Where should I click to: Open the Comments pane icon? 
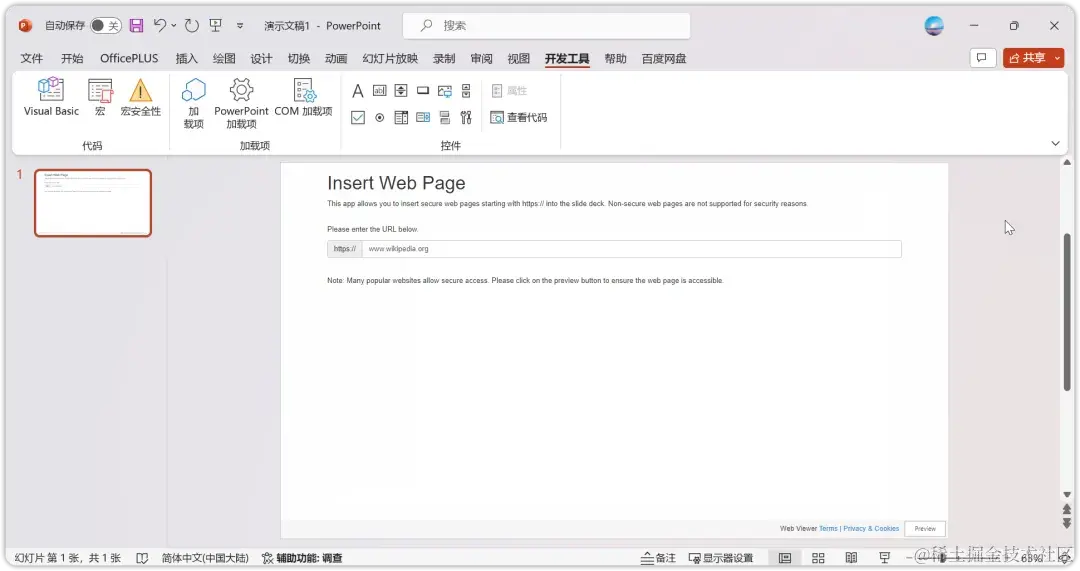[982, 58]
